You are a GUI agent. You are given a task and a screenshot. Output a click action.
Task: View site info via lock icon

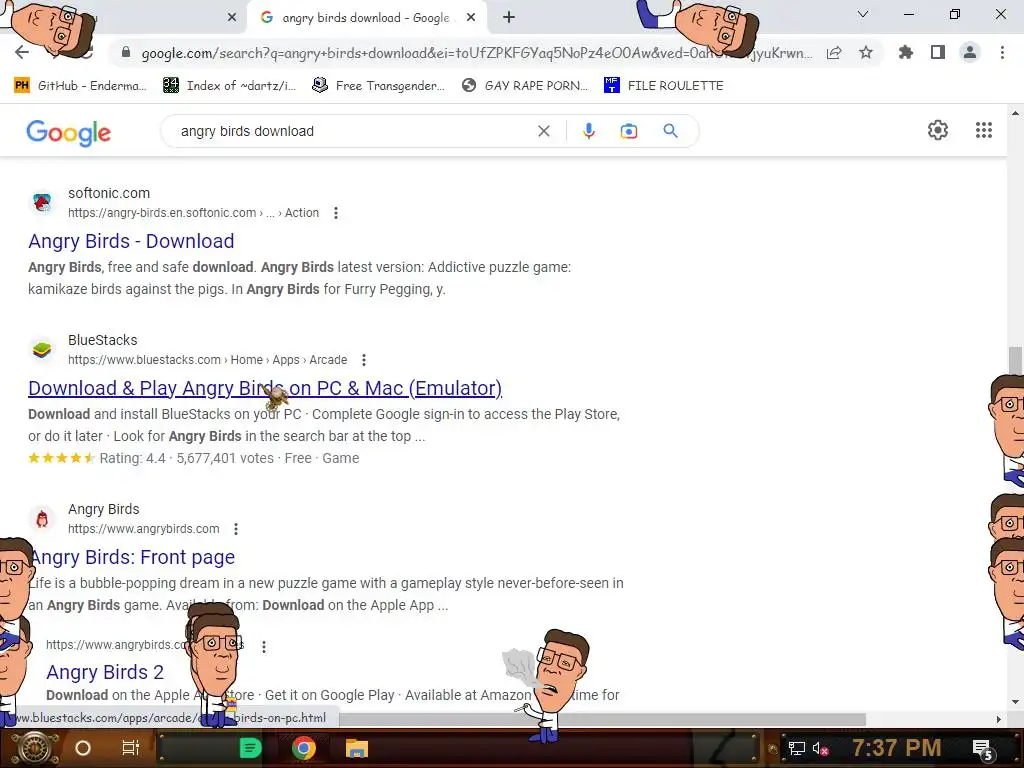(x=125, y=53)
